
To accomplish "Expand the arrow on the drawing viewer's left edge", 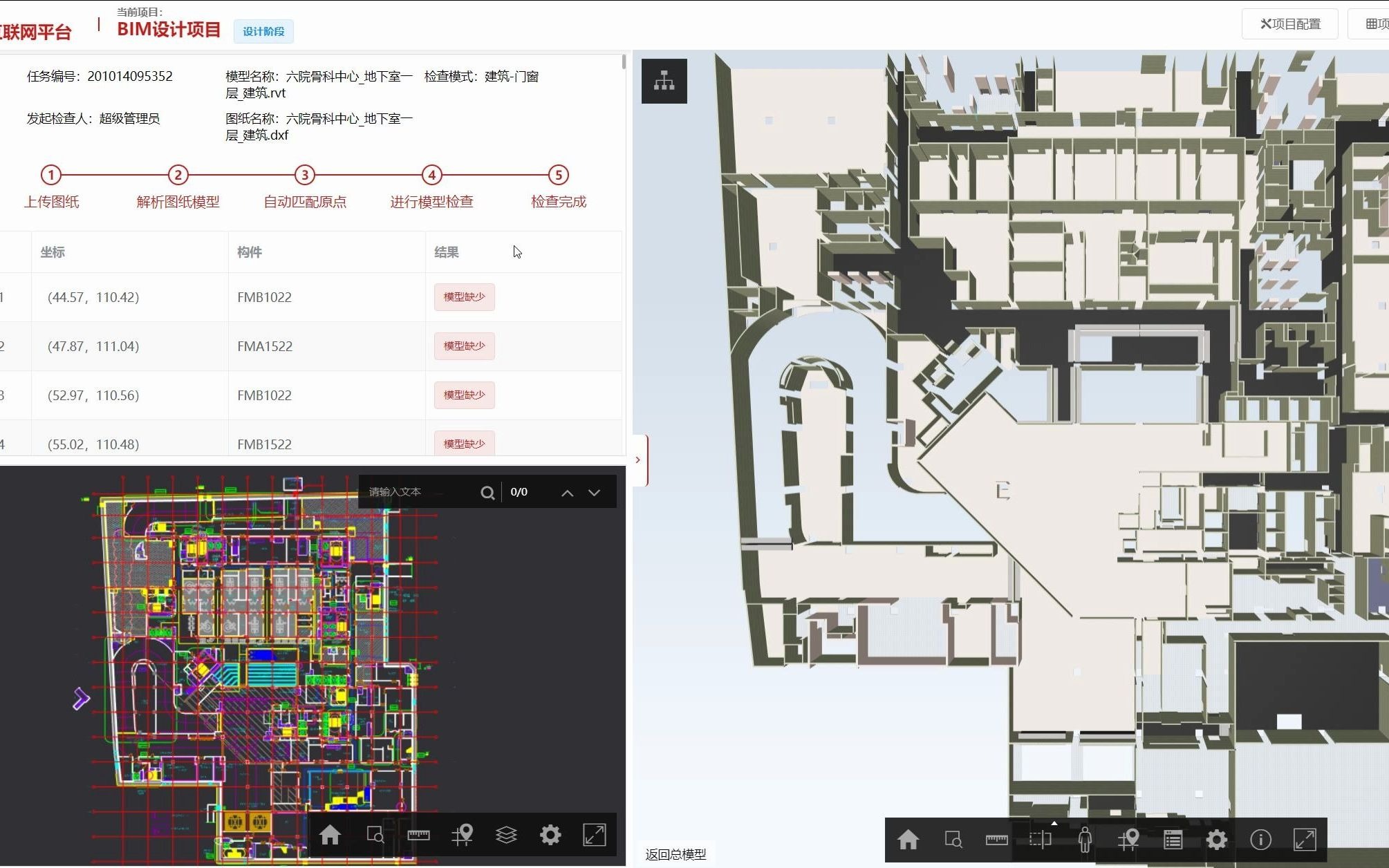I will 81,698.
